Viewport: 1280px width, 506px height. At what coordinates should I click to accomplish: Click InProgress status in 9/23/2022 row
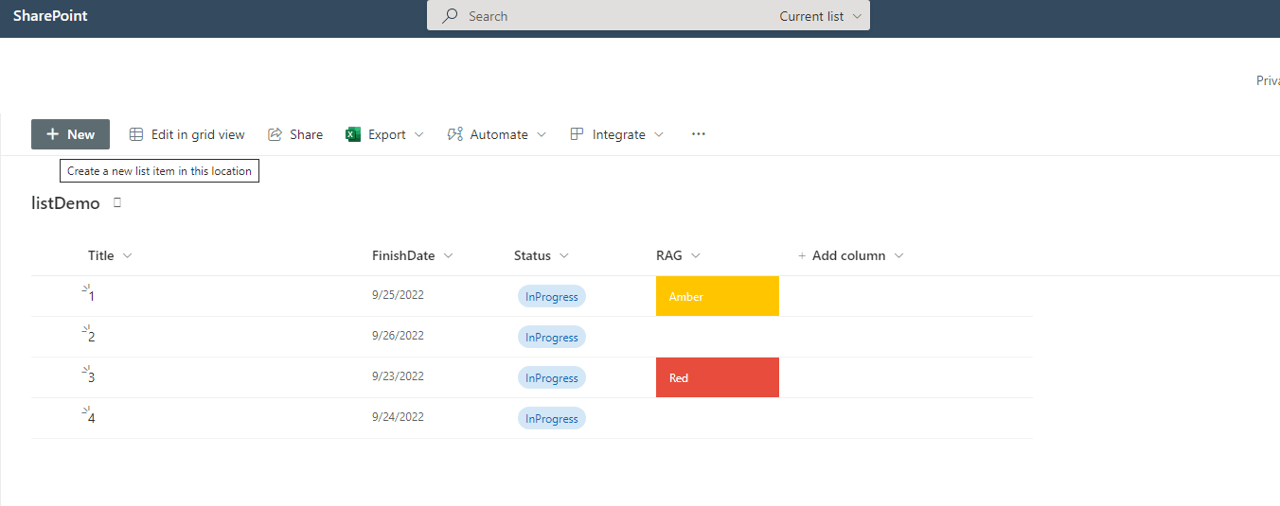[x=552, y=377]
